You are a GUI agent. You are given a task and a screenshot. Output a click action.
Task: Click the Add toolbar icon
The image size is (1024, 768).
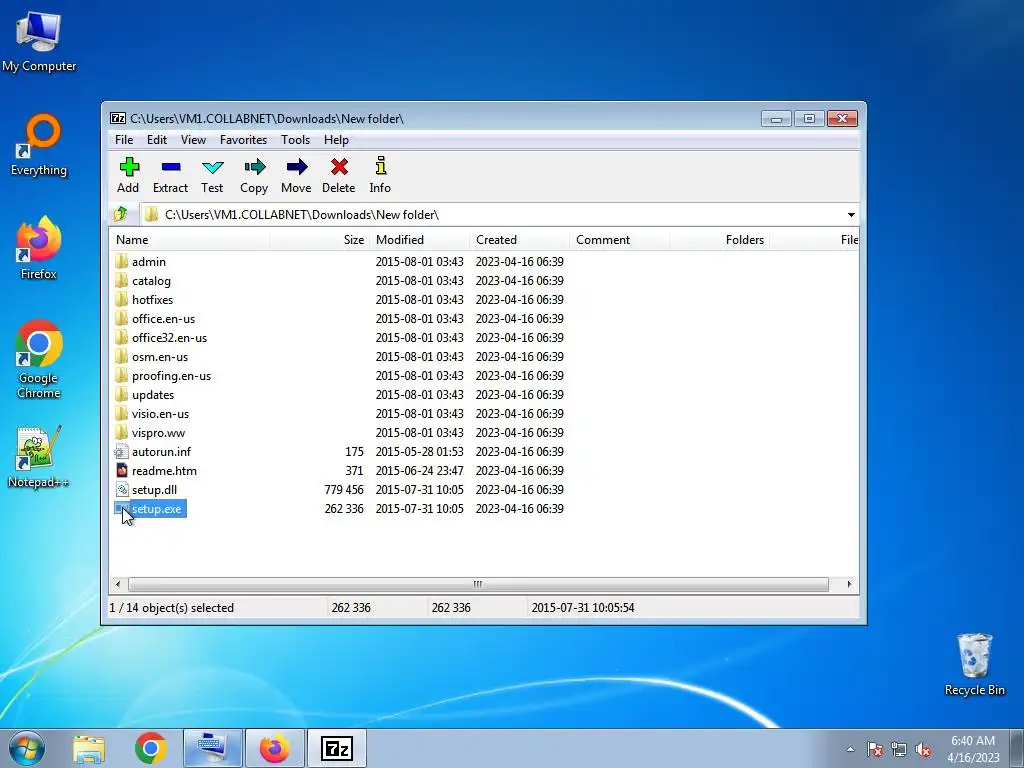pyautogui.click(x=129, y=167)
